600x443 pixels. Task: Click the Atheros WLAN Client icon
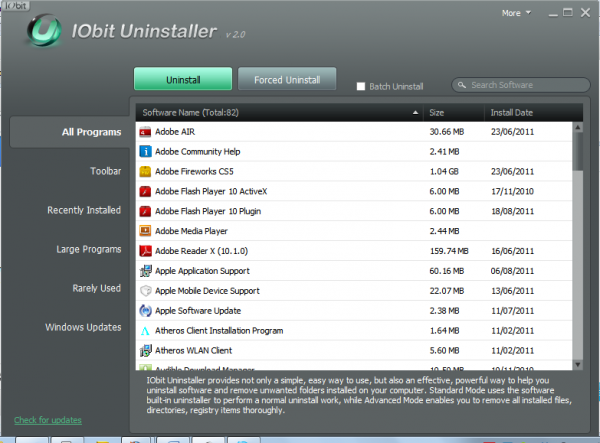click(145, 350)
